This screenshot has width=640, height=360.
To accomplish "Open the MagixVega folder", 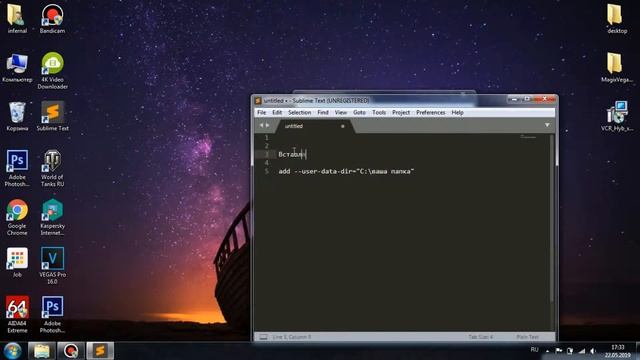I will [616, 68].
